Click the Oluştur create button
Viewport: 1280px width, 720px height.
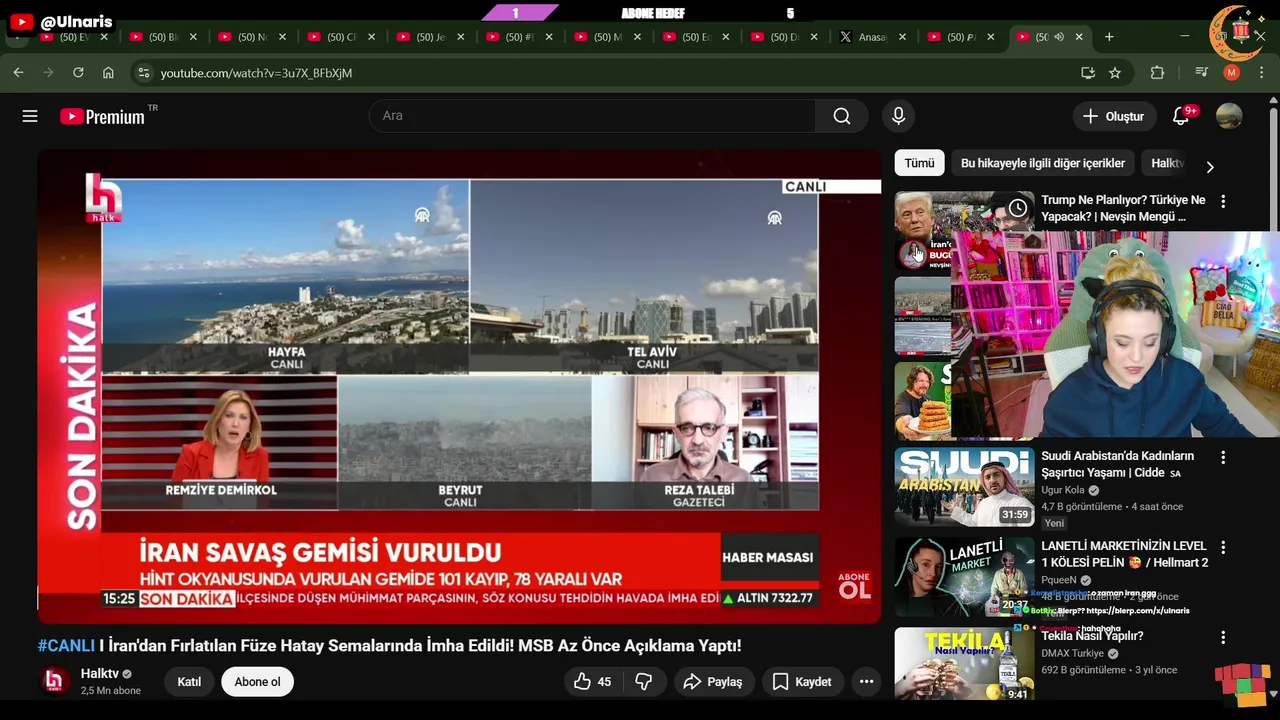pyautogui.click(x=1113, y=116)
